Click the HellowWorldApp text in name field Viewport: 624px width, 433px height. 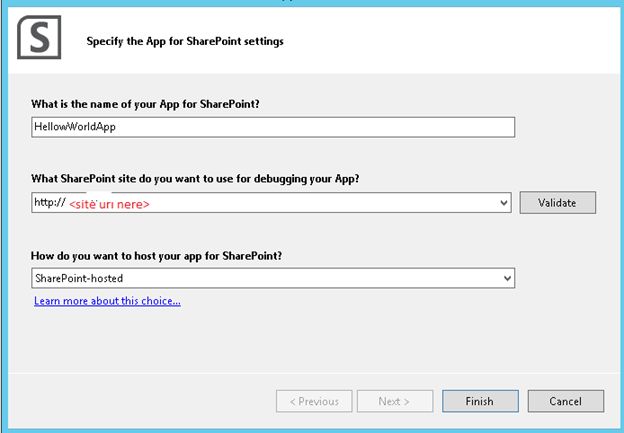pos(74,127)
